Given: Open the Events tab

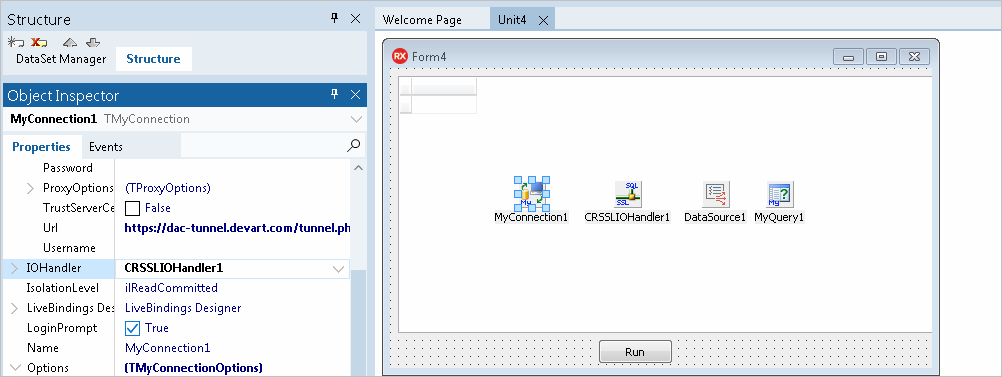Looking at the screenshot, I should tap(106, 147).
